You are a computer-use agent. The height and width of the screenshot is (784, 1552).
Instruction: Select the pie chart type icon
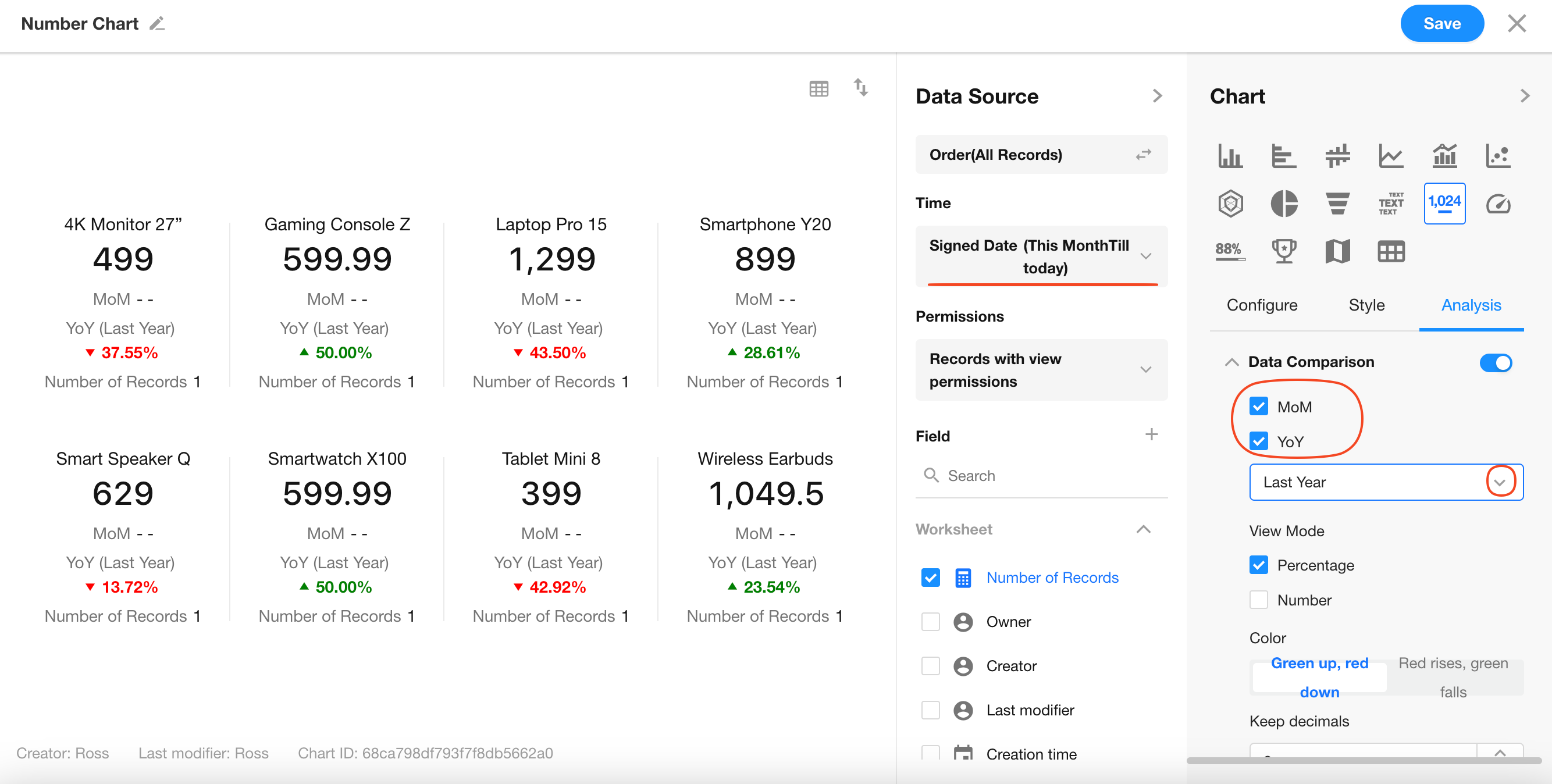pos(1283,204)
